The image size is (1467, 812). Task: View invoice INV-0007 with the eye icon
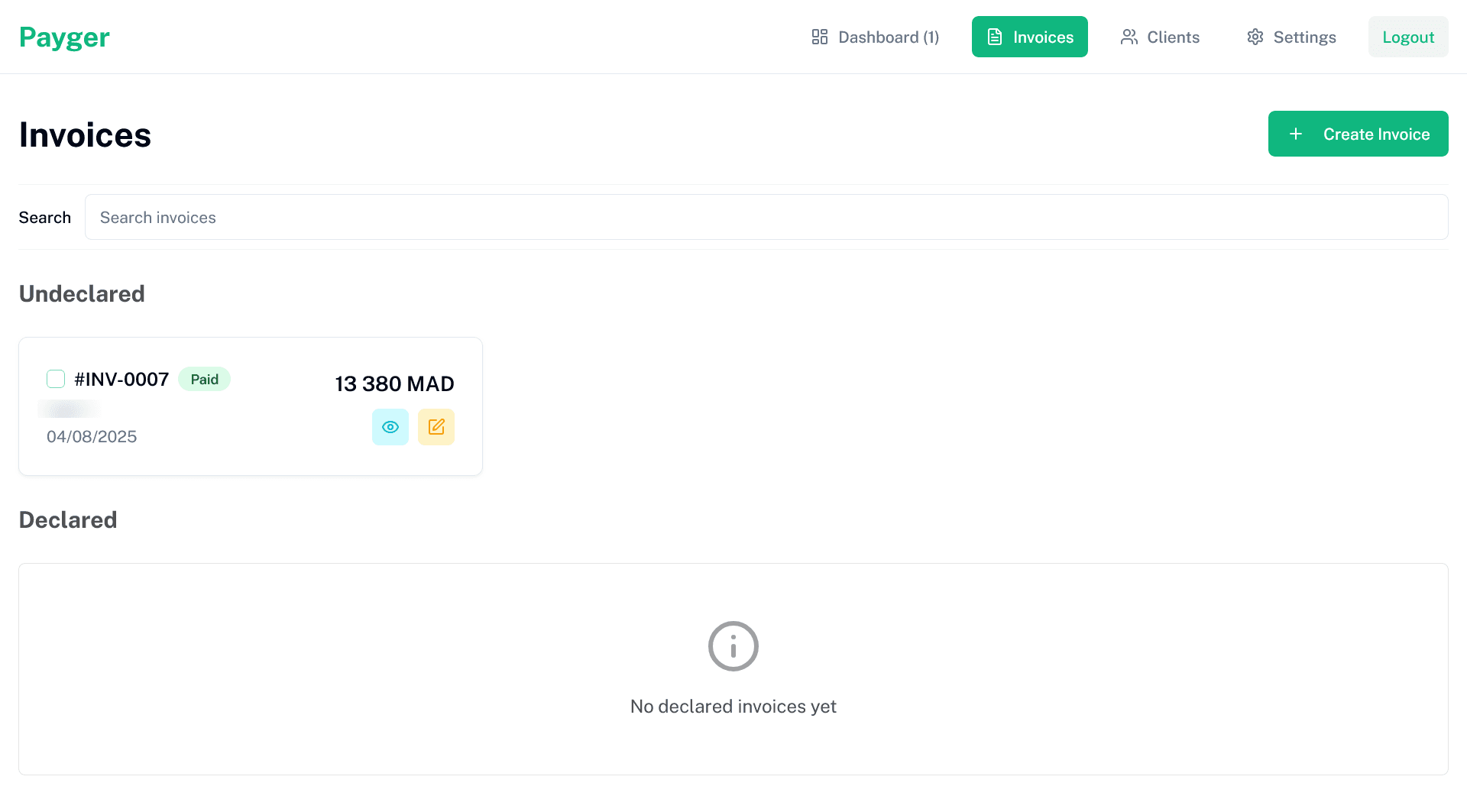[x=390, y=426]
